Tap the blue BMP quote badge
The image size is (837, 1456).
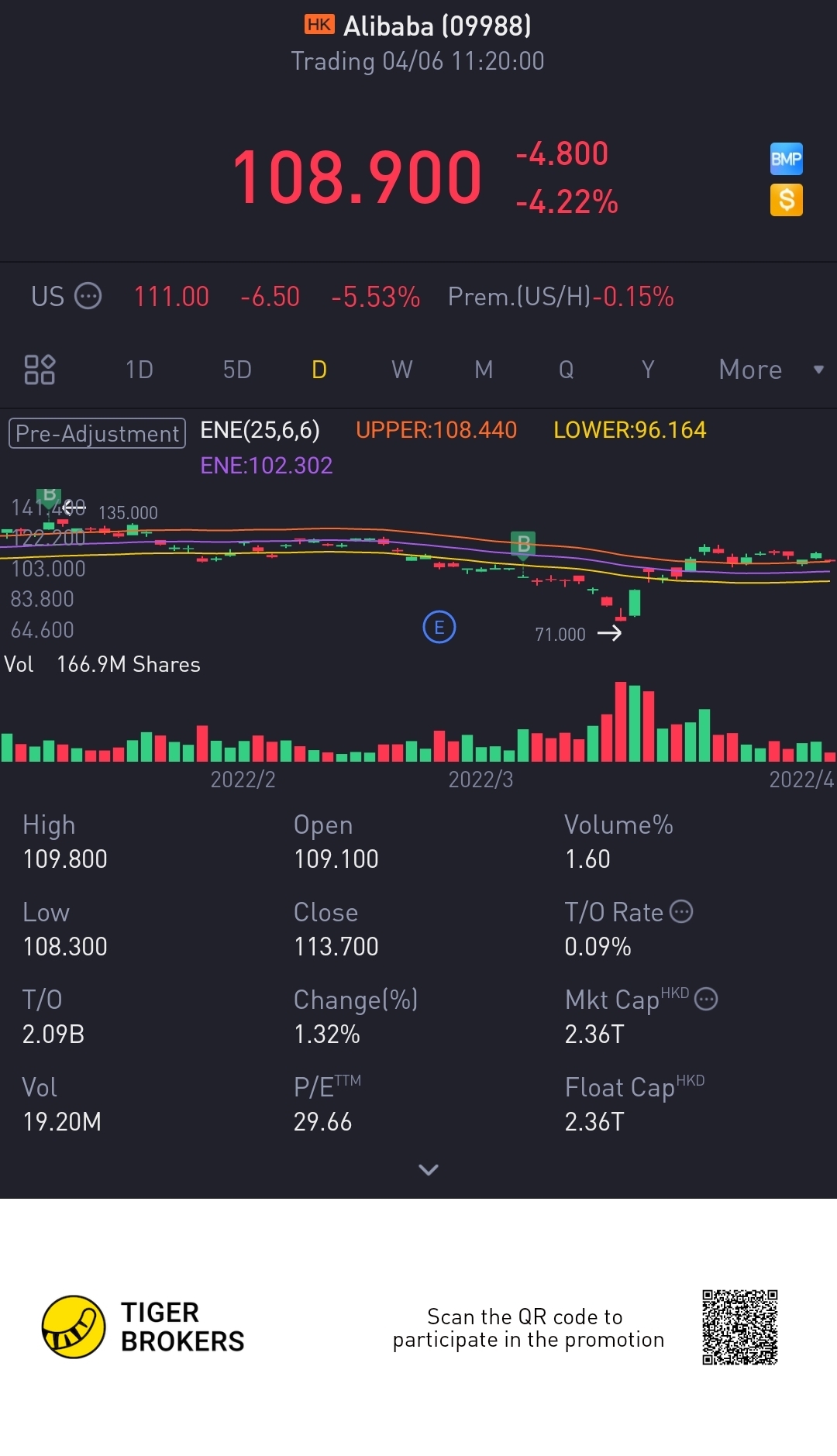(x=786, y=159)
